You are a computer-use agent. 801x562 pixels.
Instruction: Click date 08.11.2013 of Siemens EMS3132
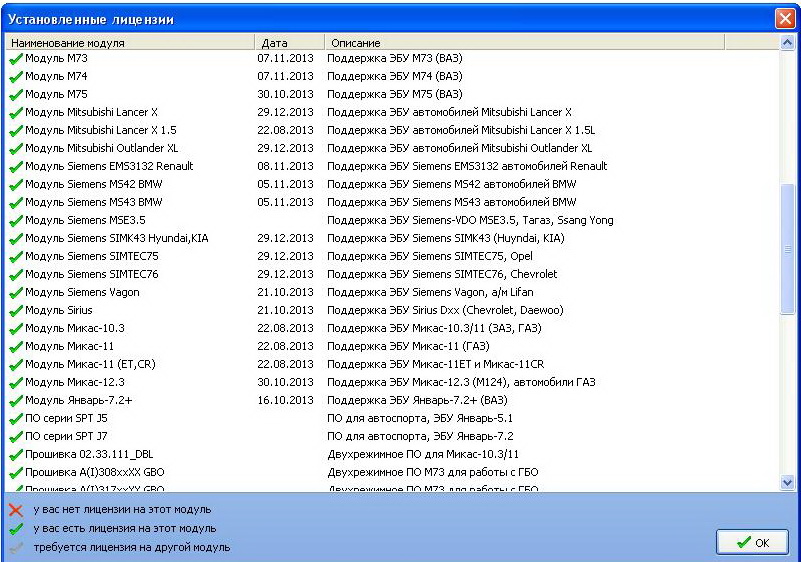285,166
